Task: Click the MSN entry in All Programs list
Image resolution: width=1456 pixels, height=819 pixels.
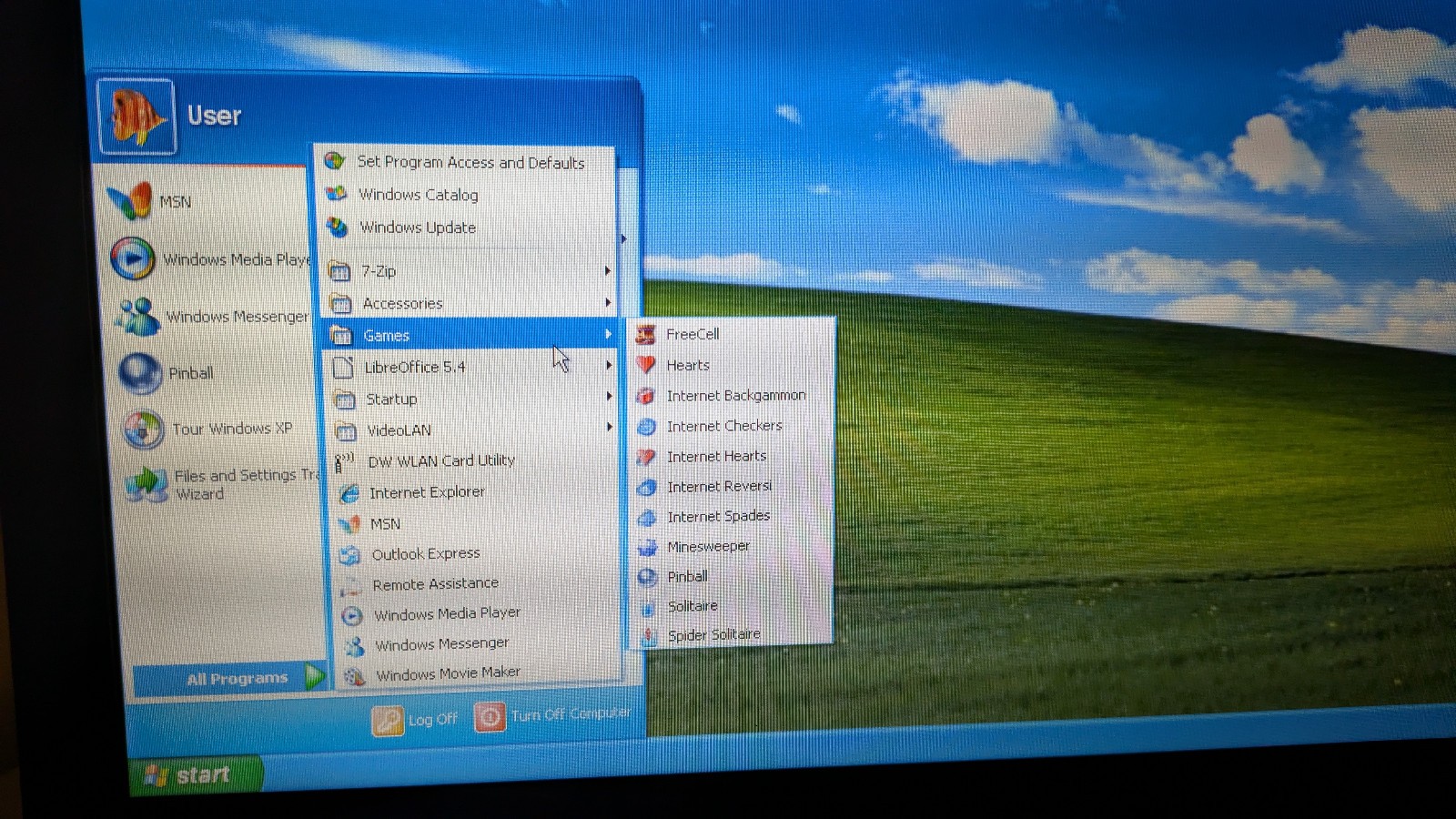Action: tap(476, 524)
